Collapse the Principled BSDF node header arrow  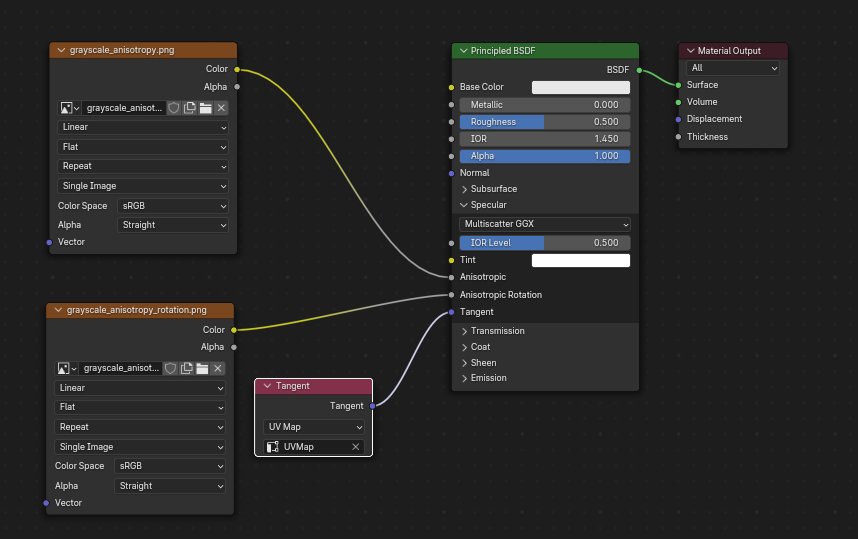pyautogui.click(x=464, y=51)
